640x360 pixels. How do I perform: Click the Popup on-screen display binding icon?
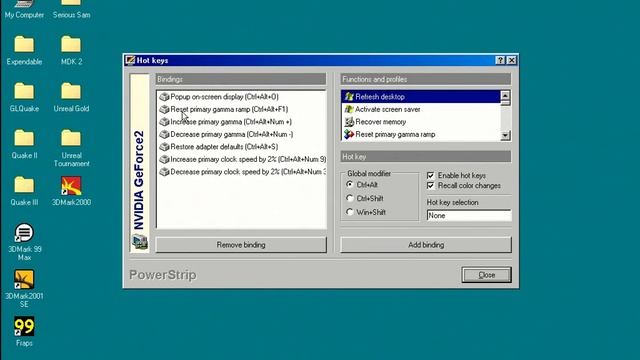pos(164,97)
